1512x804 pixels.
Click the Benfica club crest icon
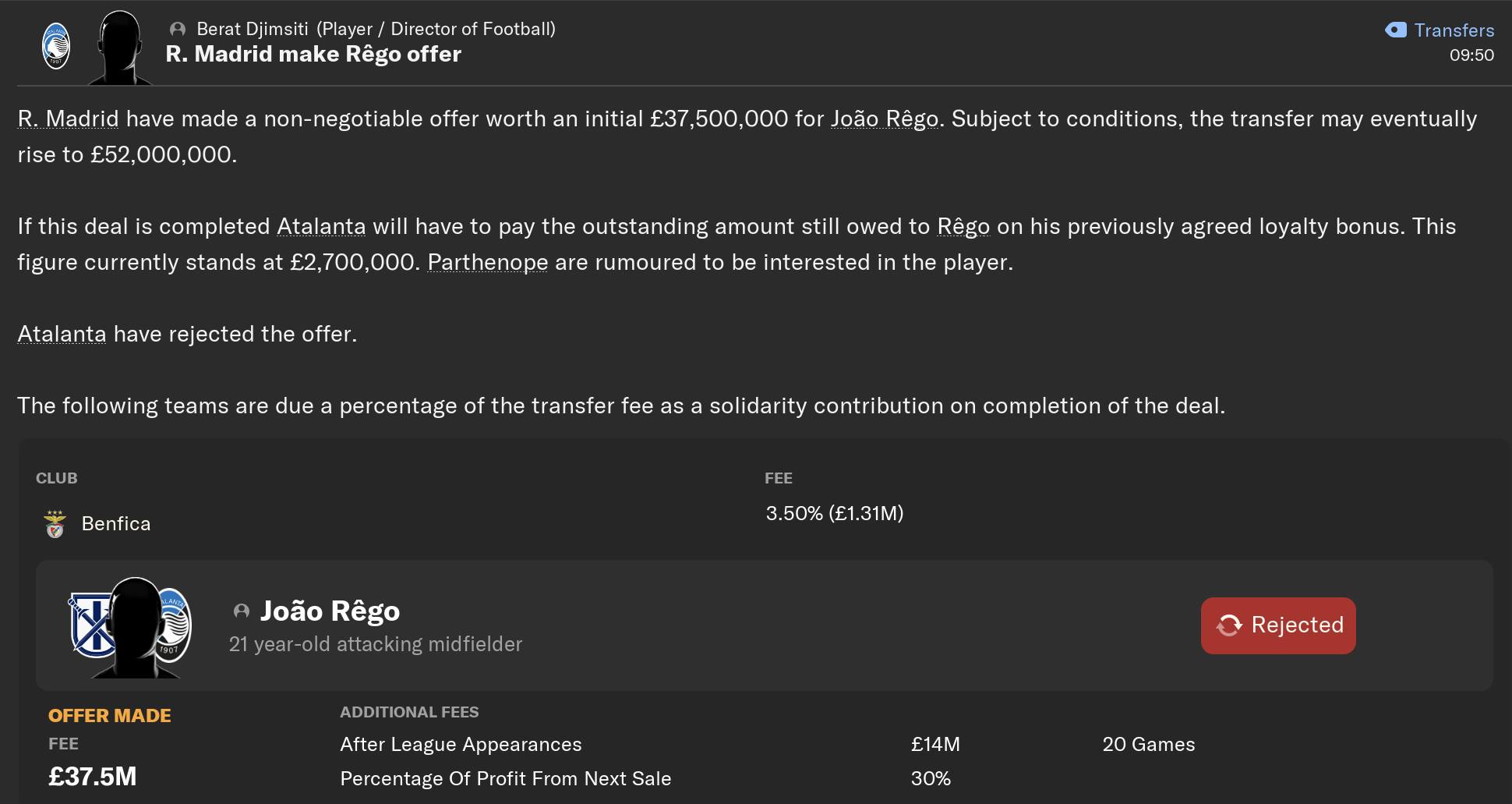click(x=55, y=524)
